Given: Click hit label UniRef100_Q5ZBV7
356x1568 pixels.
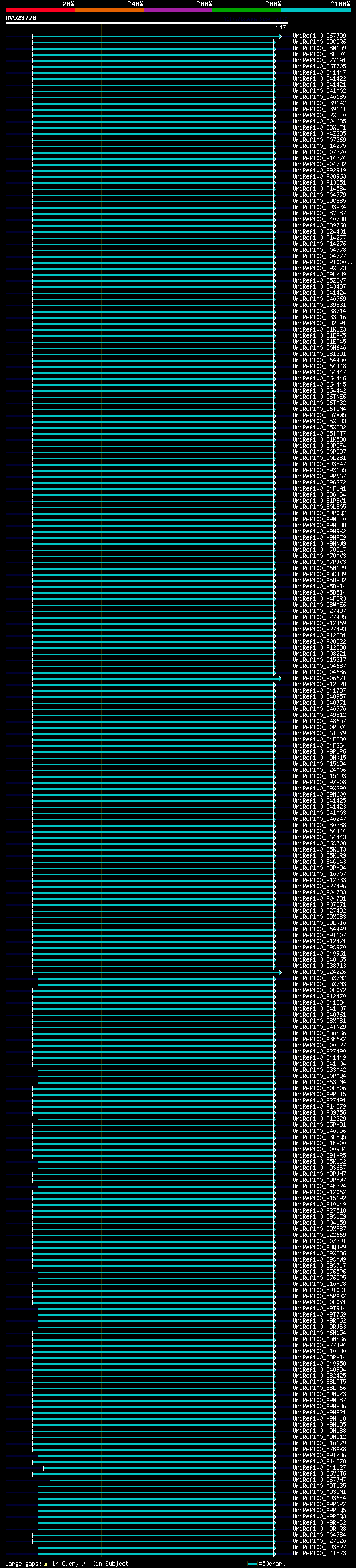Looking at the screenshot, I should (319, 280).
